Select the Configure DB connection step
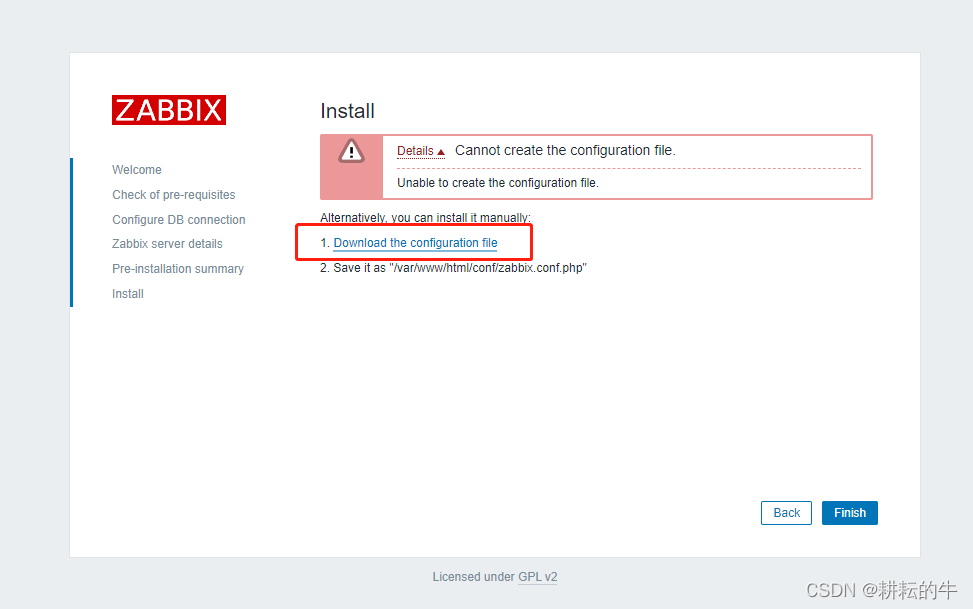Image resolution: width=973 pixels, height=609 pixels. tap(179, 219)
